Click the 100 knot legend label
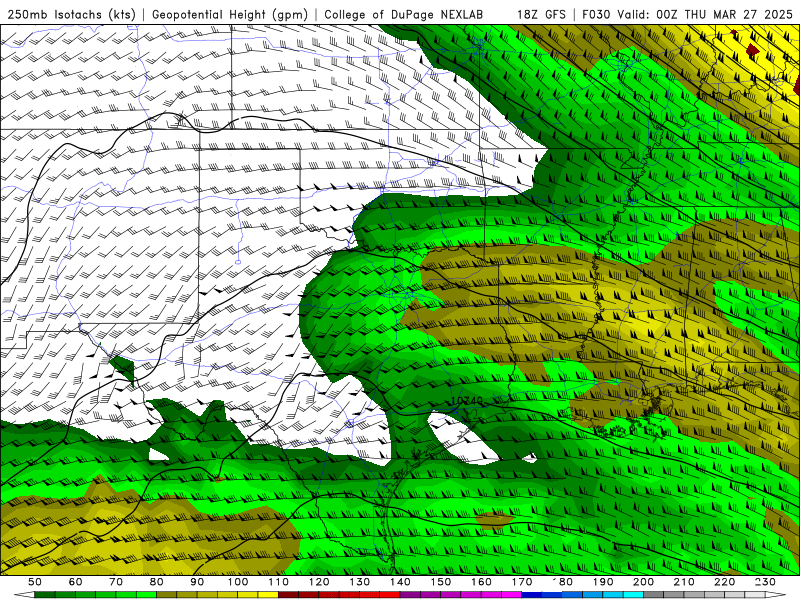This screenshot has height=600, width=800. coord(238,582)
